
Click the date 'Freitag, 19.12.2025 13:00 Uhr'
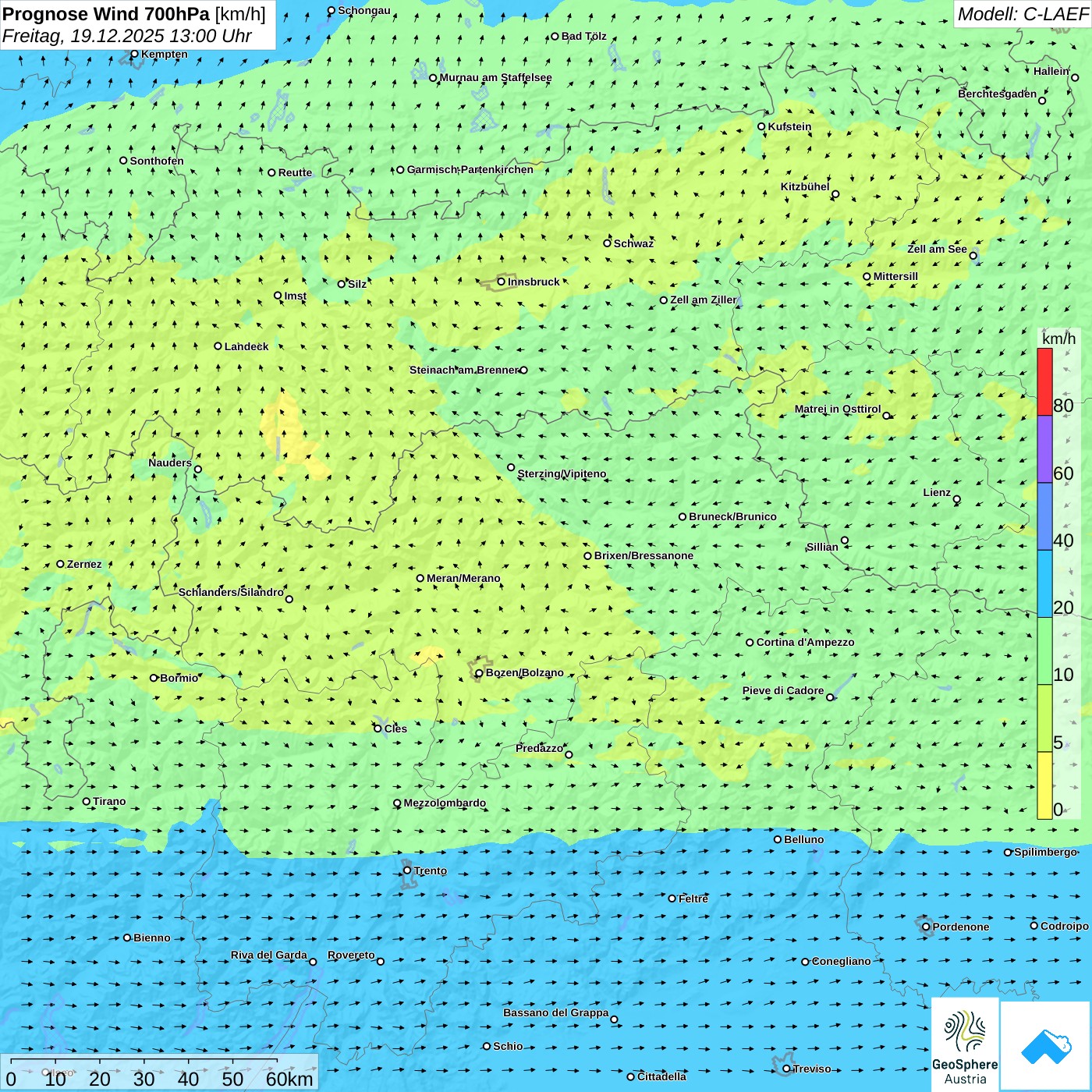point(127,36)
